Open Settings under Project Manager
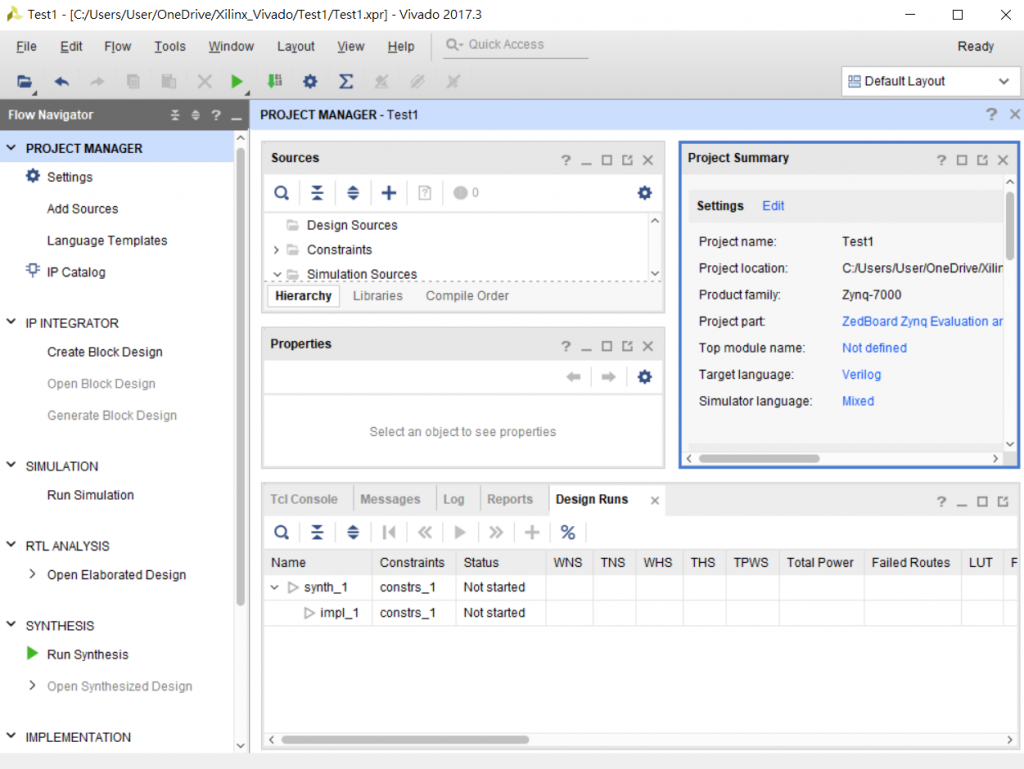The height and width of the screenshot is (769, 1024). pos(69,177)
